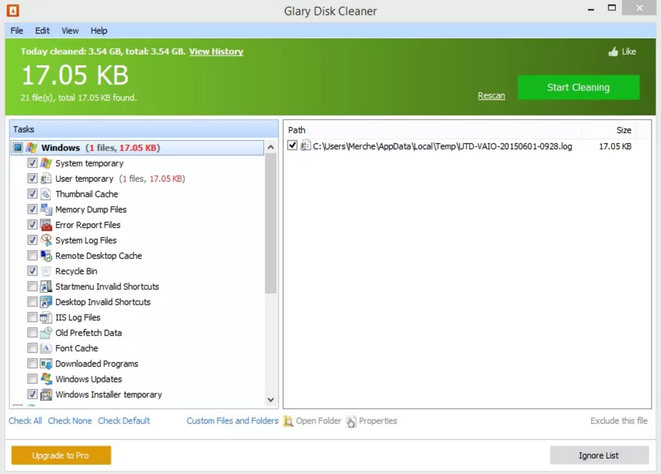Click the Tasks list scroll up arrow

point(271,147)
